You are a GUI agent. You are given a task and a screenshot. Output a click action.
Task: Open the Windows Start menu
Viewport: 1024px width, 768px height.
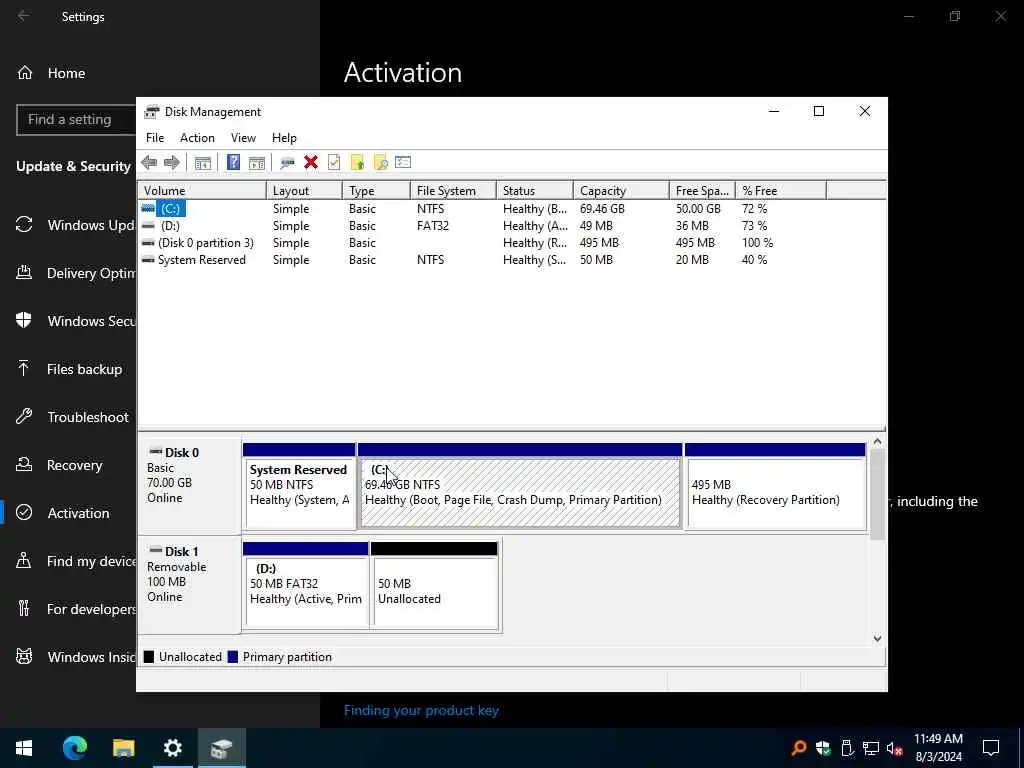(24, 748)
